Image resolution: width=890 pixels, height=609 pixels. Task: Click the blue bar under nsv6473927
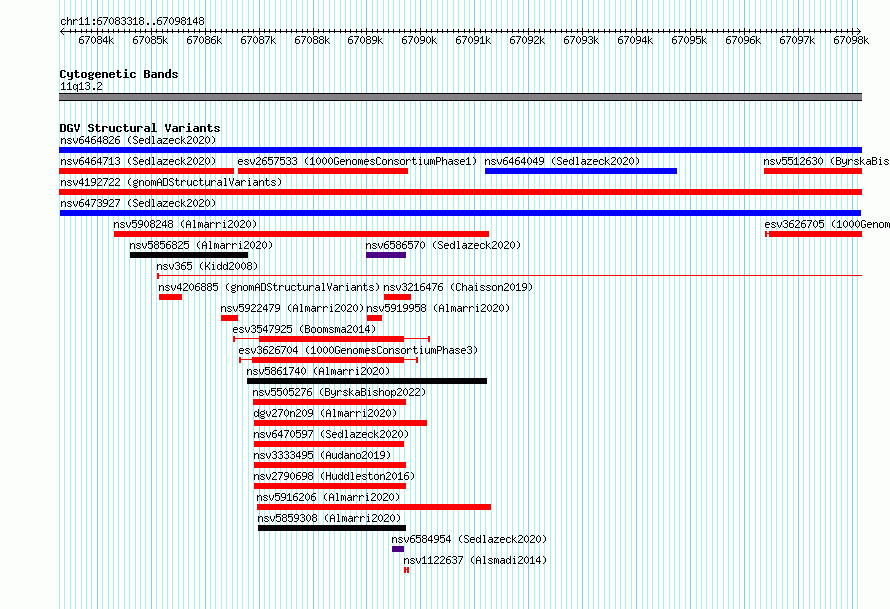point(460,213)
